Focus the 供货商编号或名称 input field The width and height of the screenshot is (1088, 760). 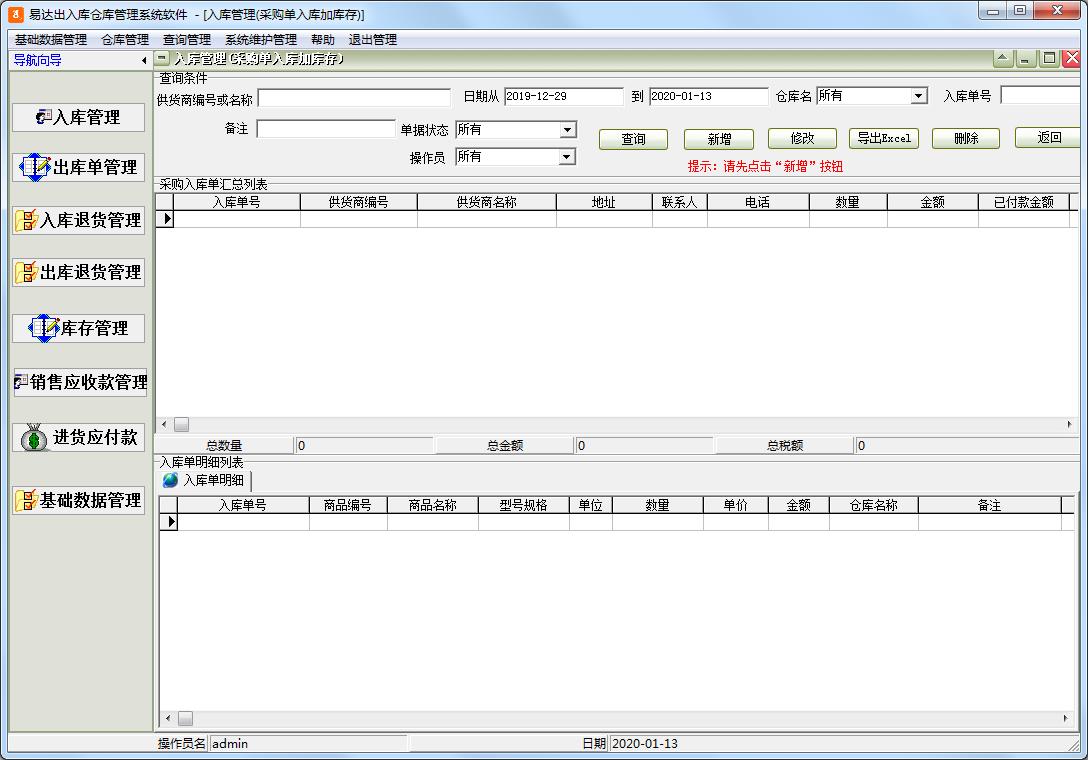point(355,98)
